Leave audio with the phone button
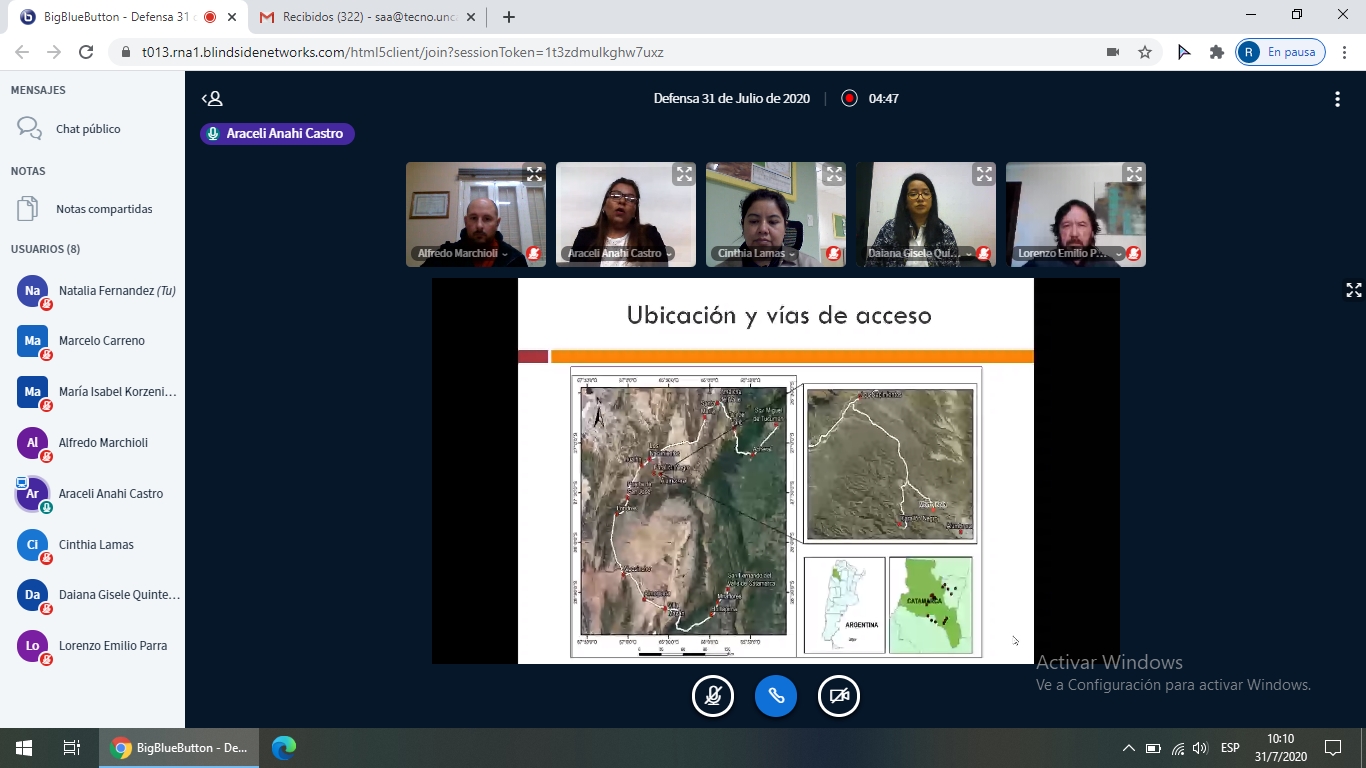 coord(775,697)
